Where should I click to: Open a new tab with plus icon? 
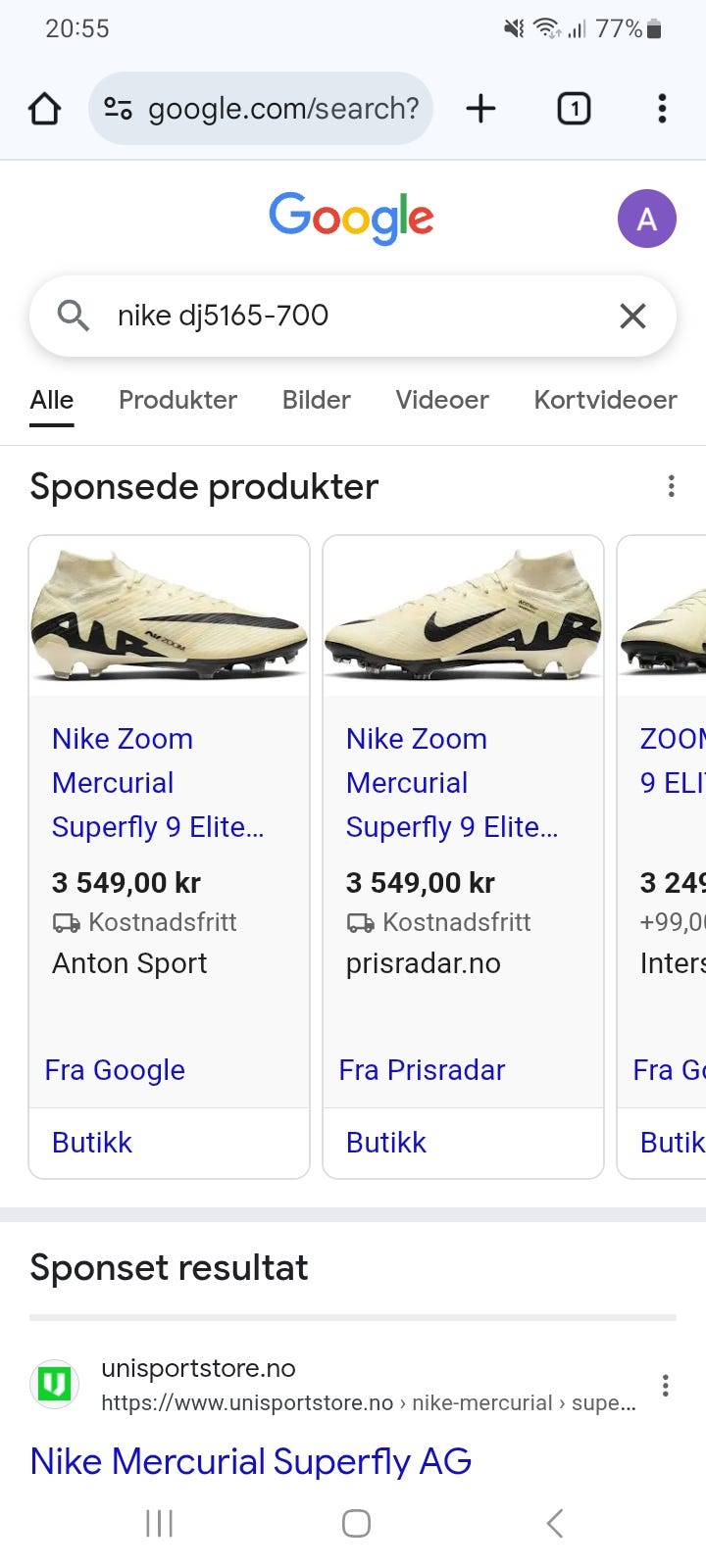pyautogui.click(x=480, y=109)
